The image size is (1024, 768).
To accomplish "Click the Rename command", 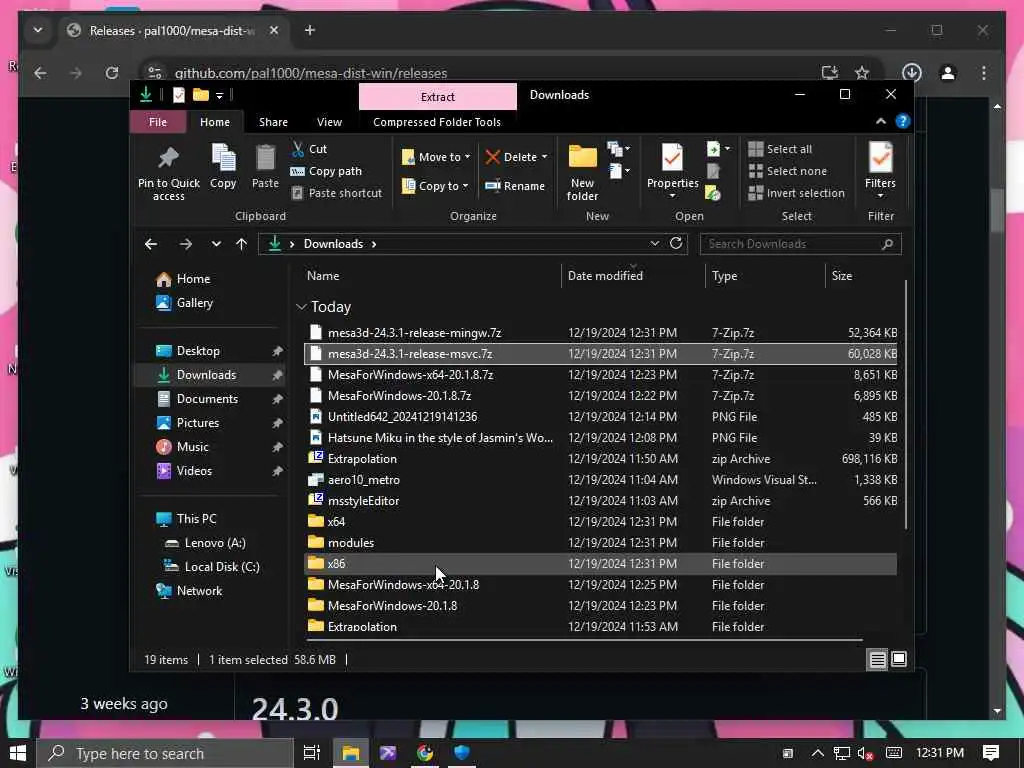I will (515, 185).
